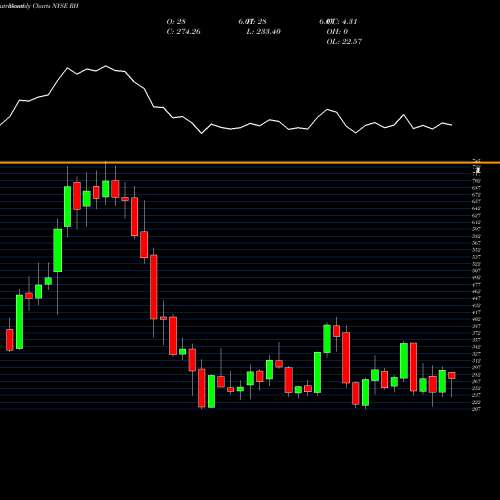This screenshot has height=500, width=500.
Task: Click the 'C: 274.26' close value
Action: point(183,32)
